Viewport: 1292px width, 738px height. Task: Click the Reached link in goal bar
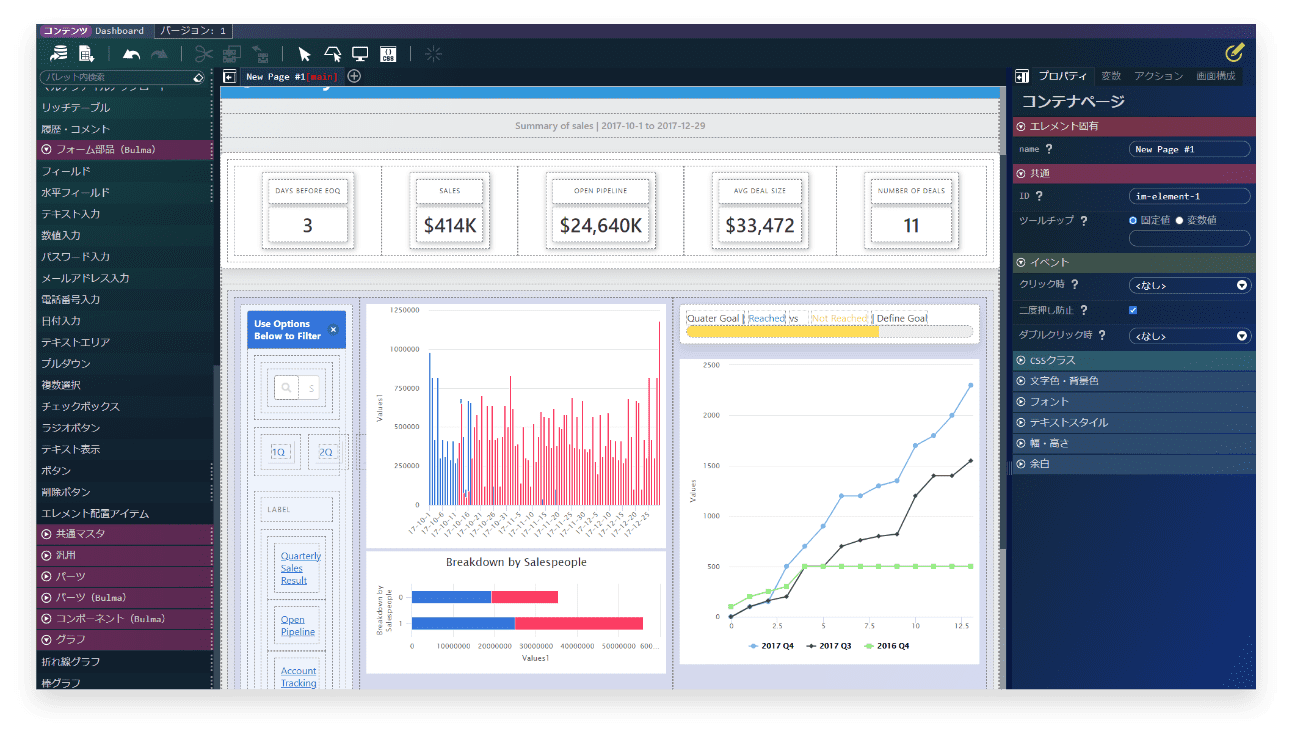766,318
